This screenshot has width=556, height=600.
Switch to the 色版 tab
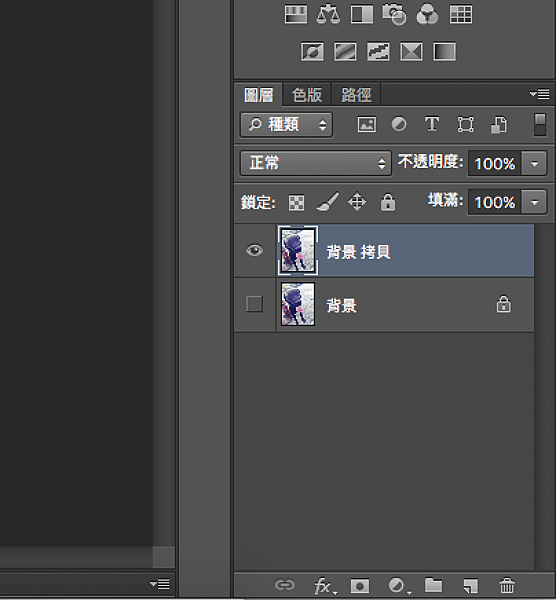[x=307, y=95]
